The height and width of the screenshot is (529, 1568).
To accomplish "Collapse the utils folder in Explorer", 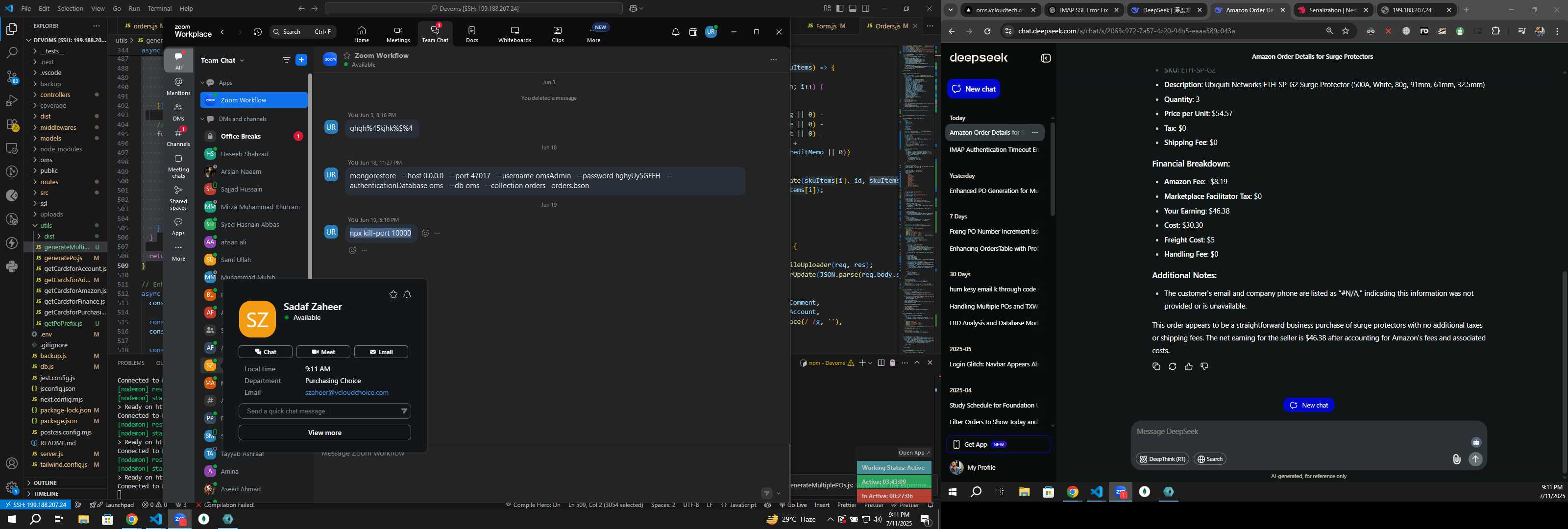I will [x=46, y=225].
